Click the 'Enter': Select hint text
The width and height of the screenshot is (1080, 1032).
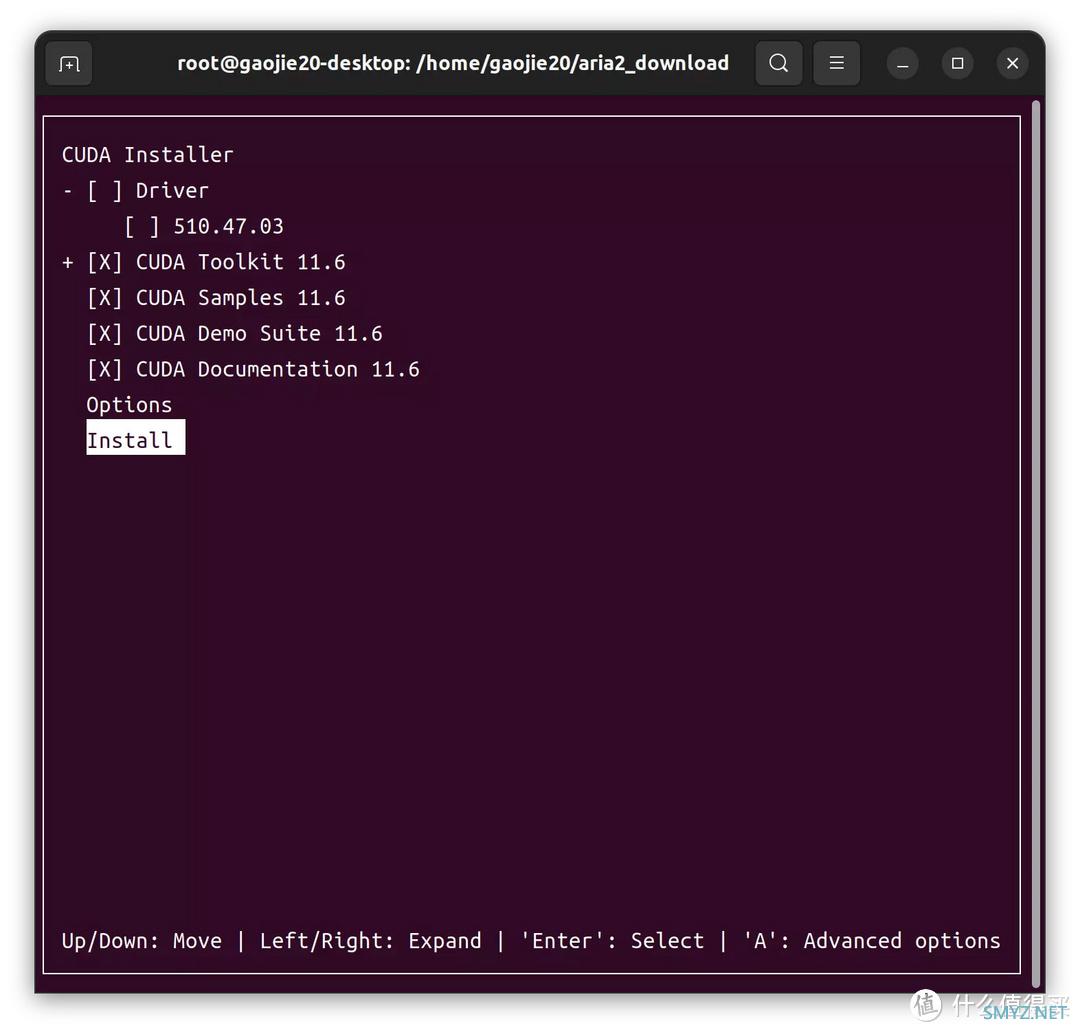point(612,941)
